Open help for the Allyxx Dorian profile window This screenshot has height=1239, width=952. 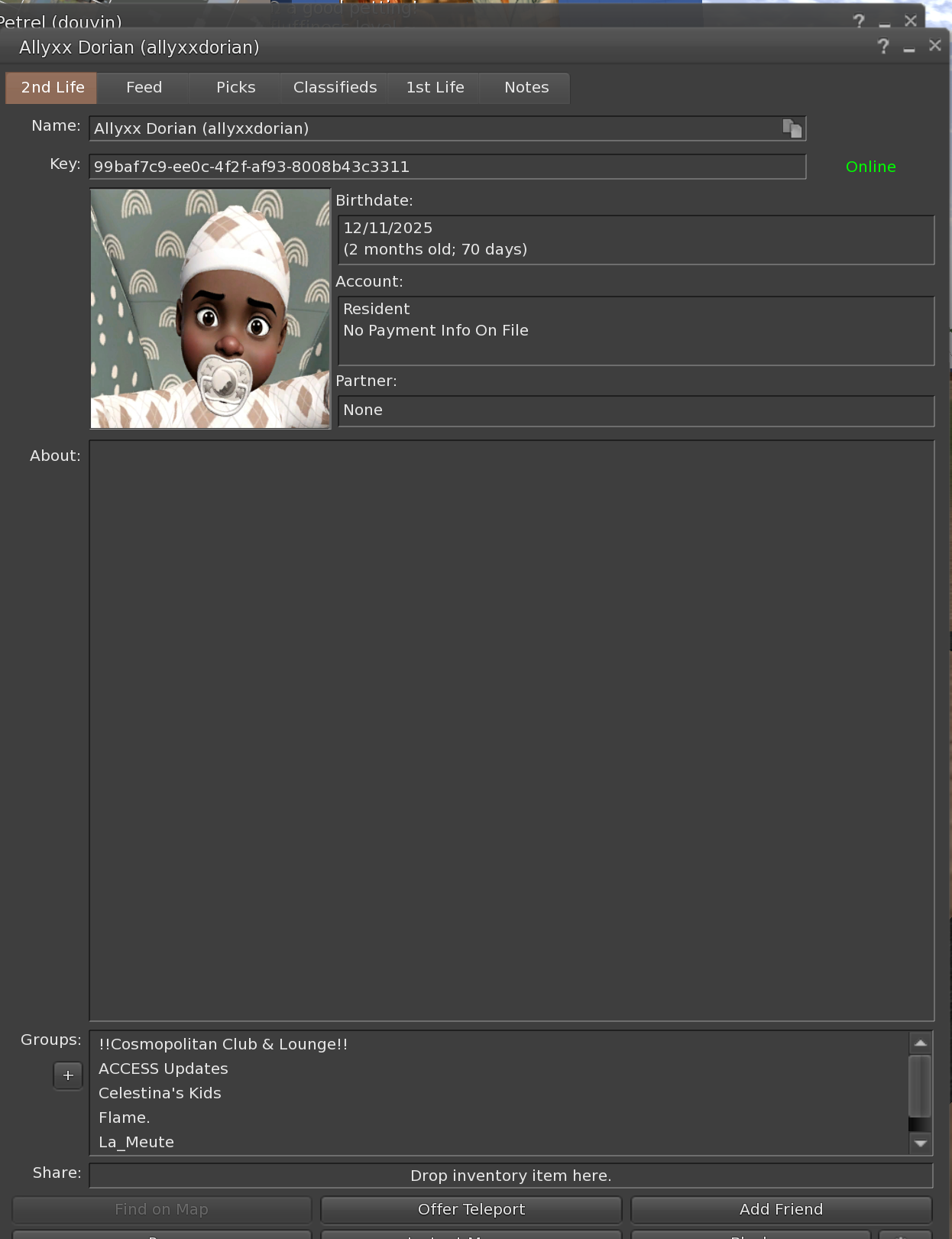coord(883,47)
